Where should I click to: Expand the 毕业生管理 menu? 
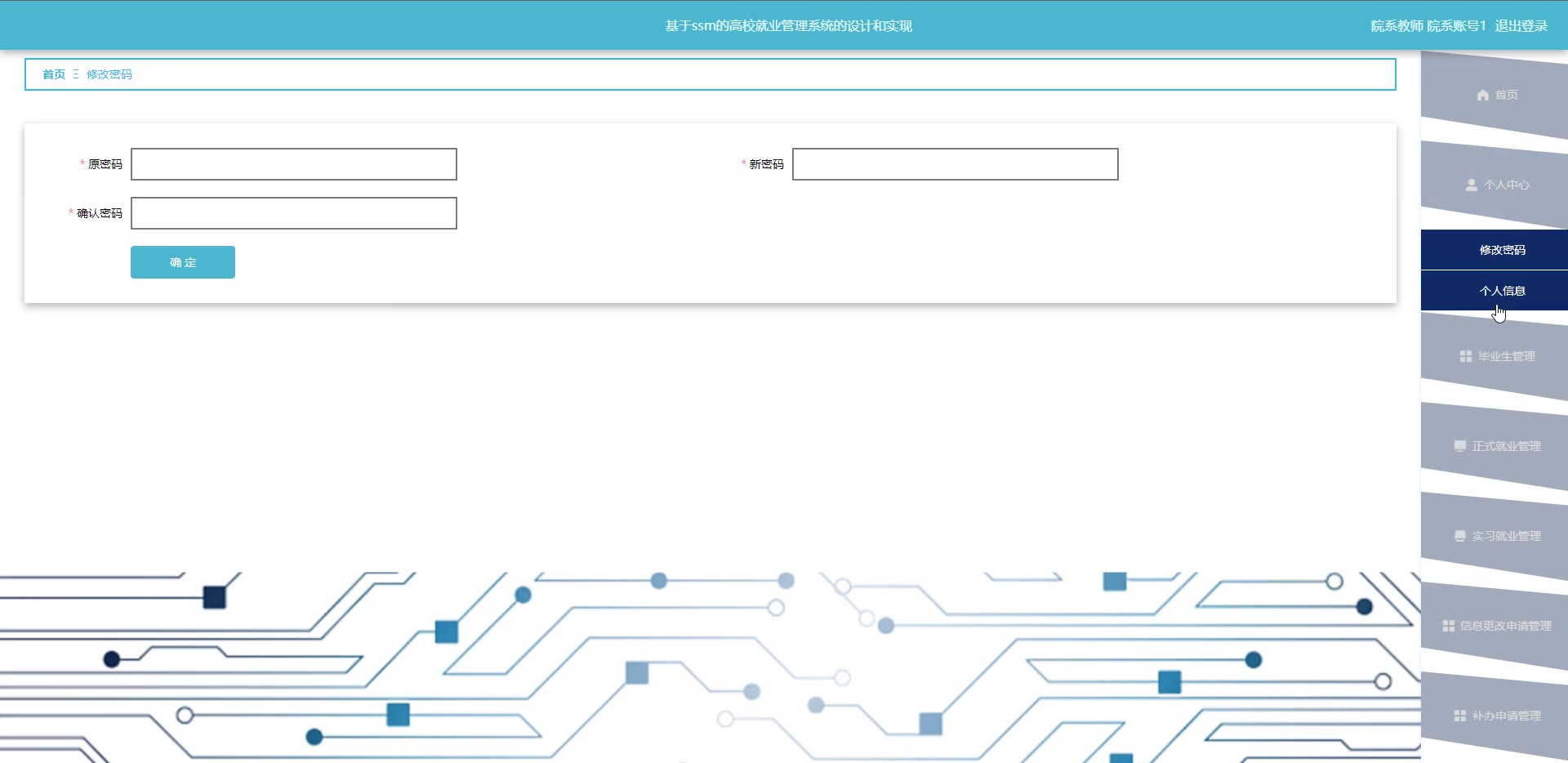(x=1507, y=356)
